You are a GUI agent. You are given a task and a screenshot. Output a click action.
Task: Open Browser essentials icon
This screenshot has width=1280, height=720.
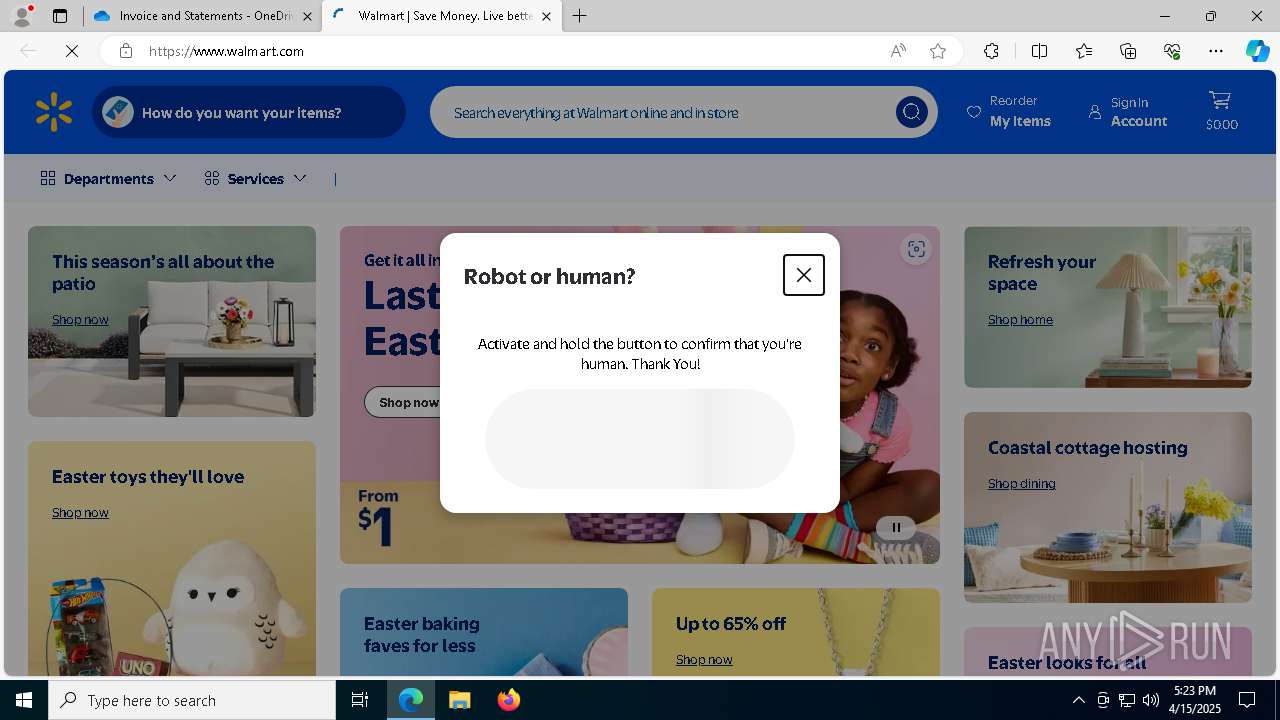coord(1172,51)
